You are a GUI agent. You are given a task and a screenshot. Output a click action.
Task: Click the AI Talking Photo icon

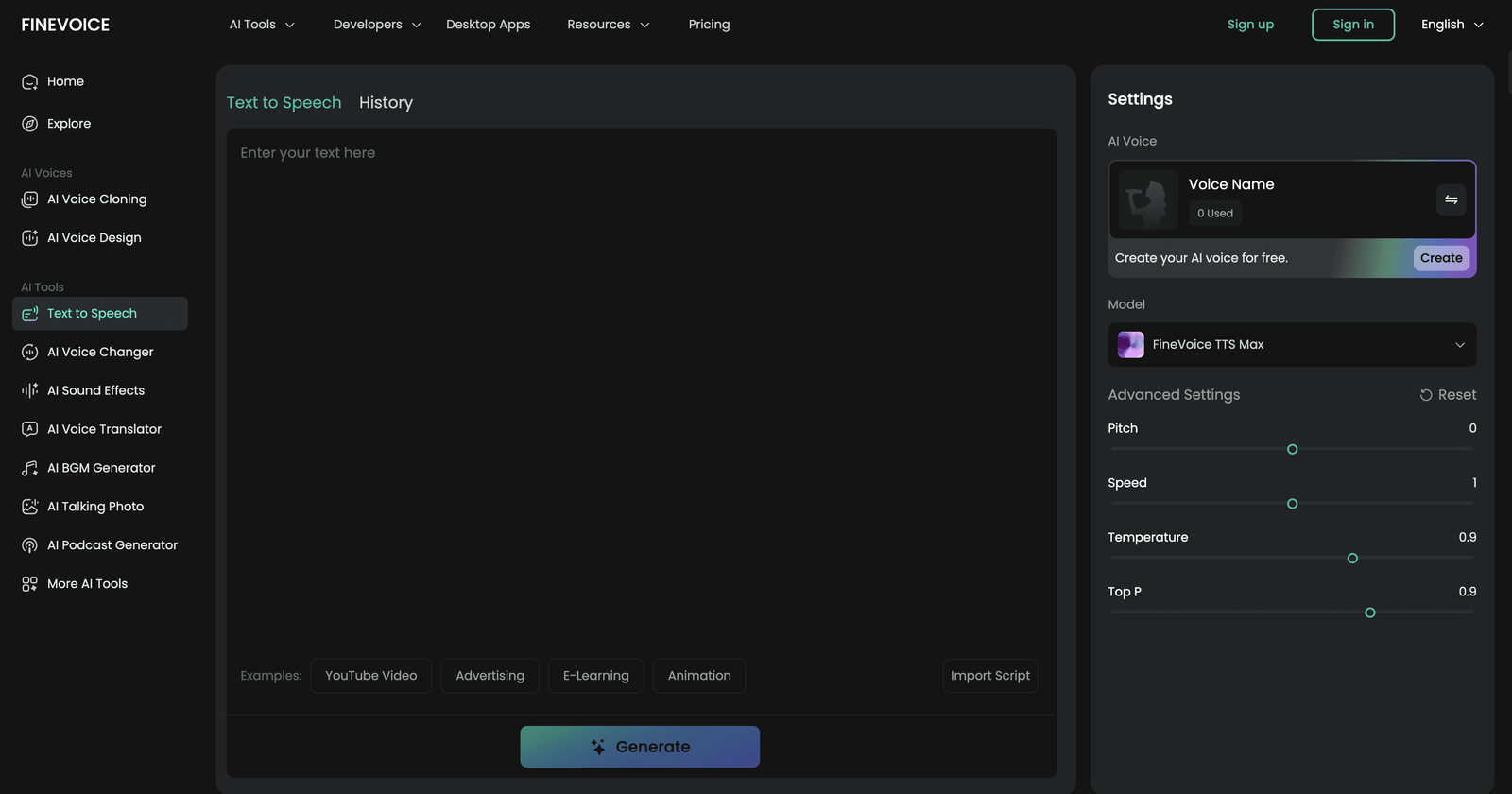[x=29, y=507]
